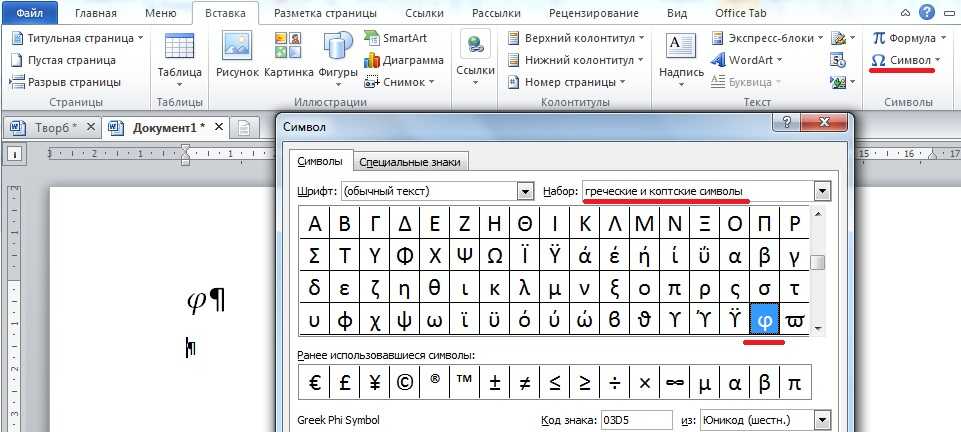The width and height of the screenshot is (961, 432).
Task: Expand the Шрифт font combo box
Action: 525,192
